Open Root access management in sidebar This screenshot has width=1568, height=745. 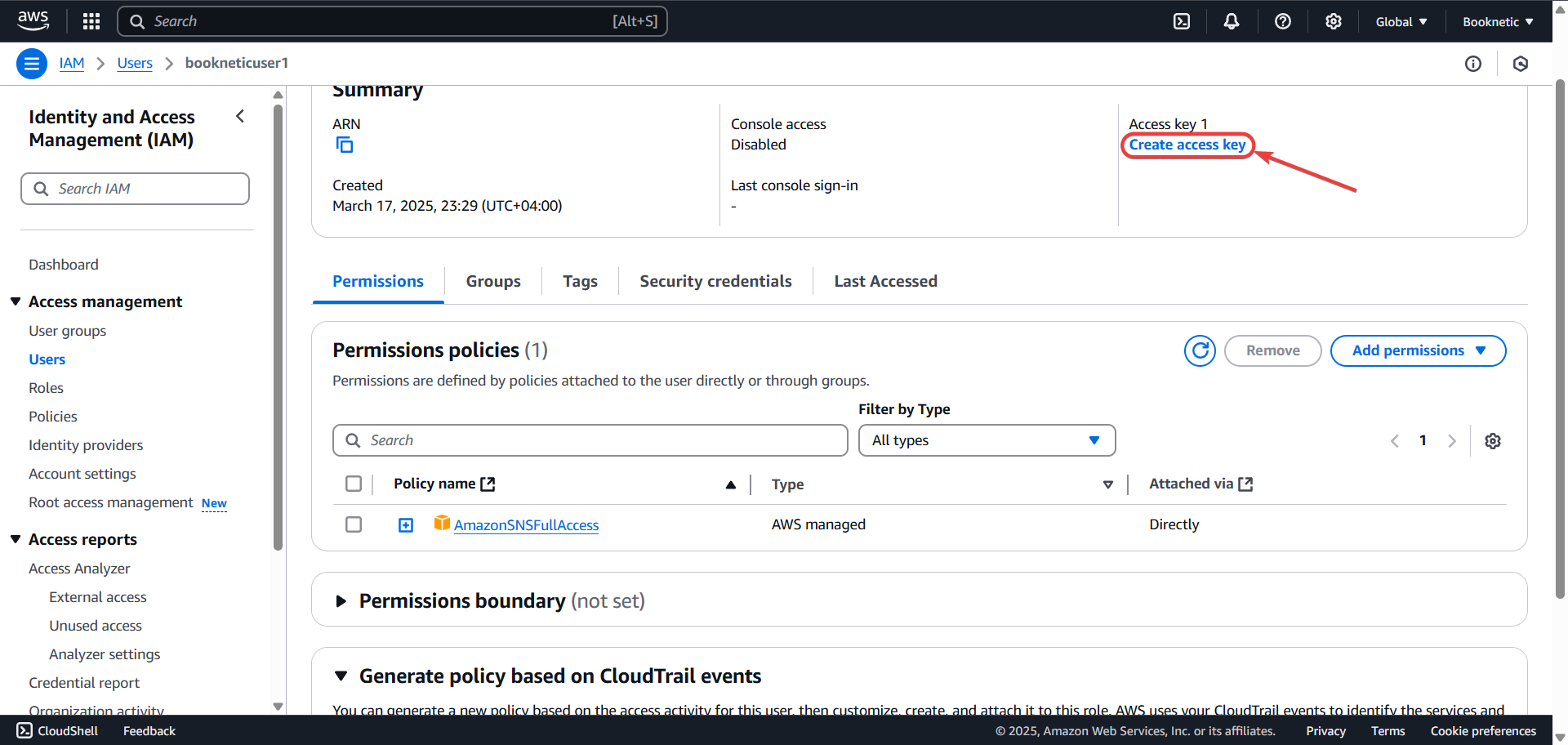[111, 502]
